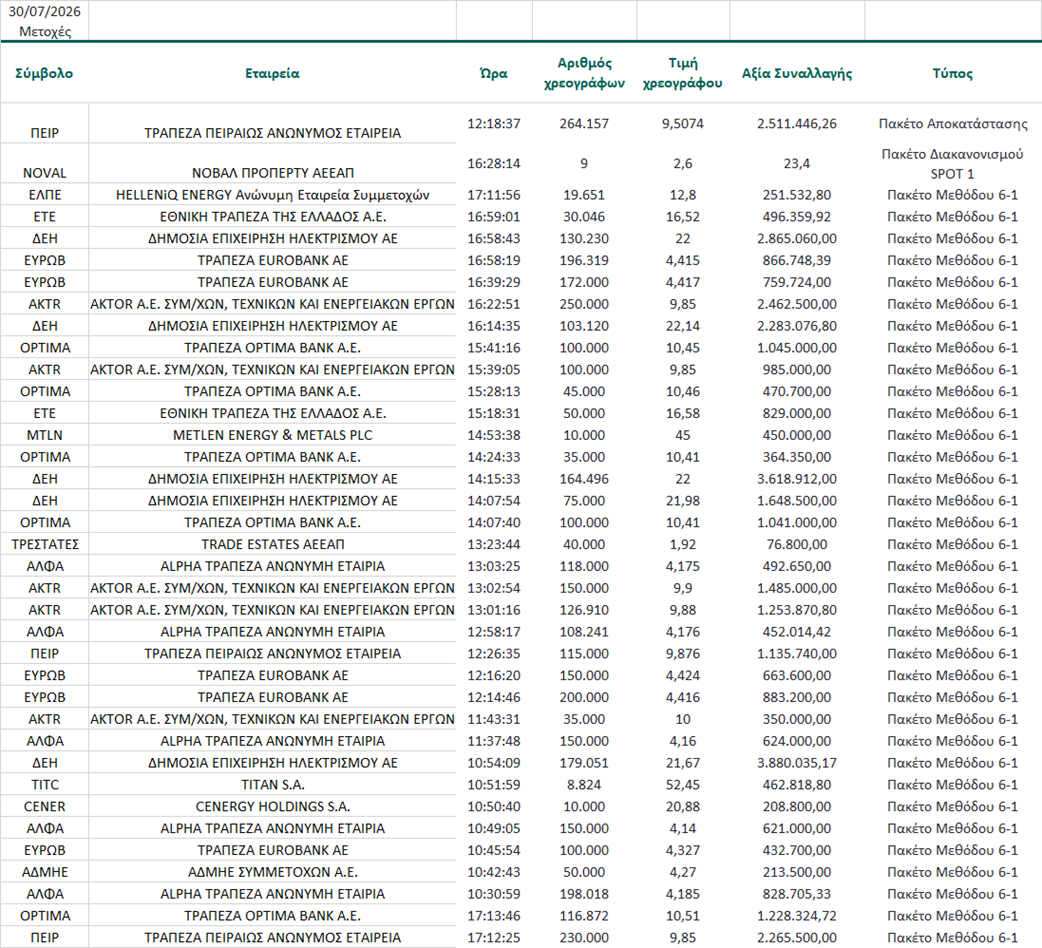Select the TRADE ESTATES ΑΕΕΑΠ cell
The image size is (1042, 948).
point(272,544)
